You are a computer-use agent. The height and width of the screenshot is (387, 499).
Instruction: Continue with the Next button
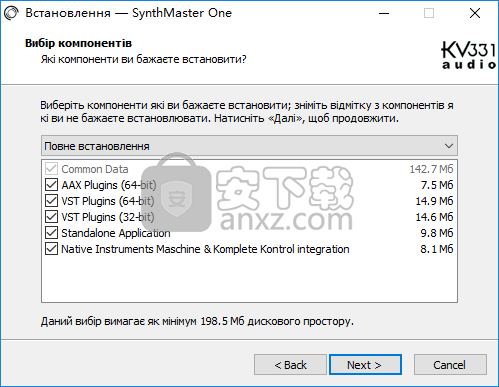[365, 365]
